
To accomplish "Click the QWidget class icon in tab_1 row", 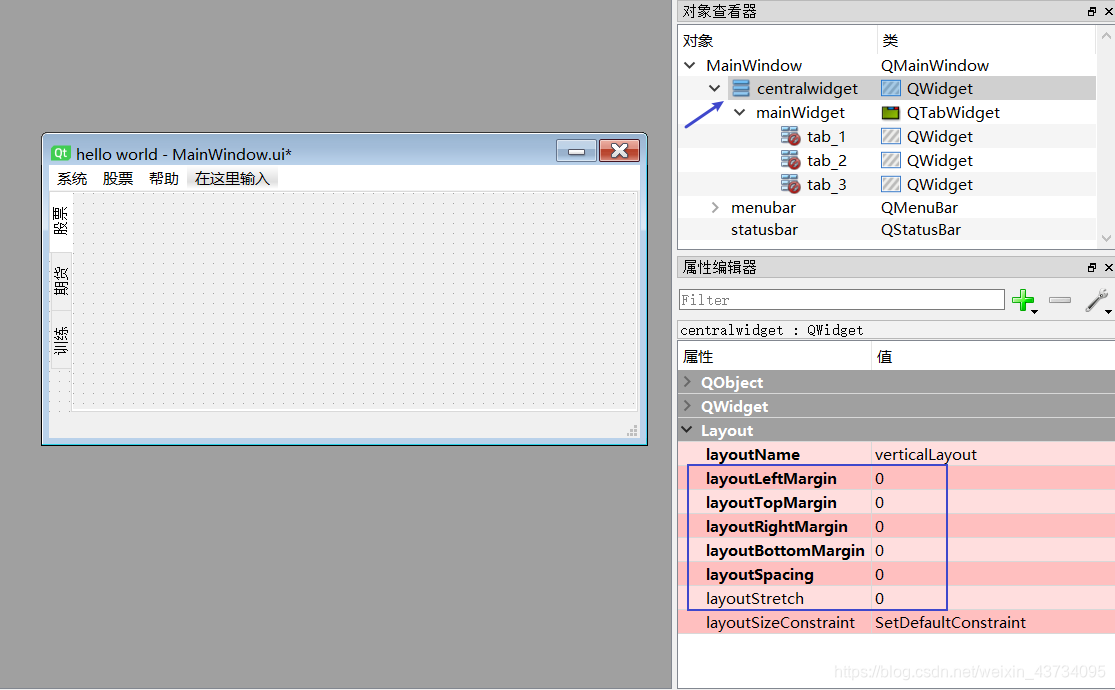I will [x=890, y=136].
